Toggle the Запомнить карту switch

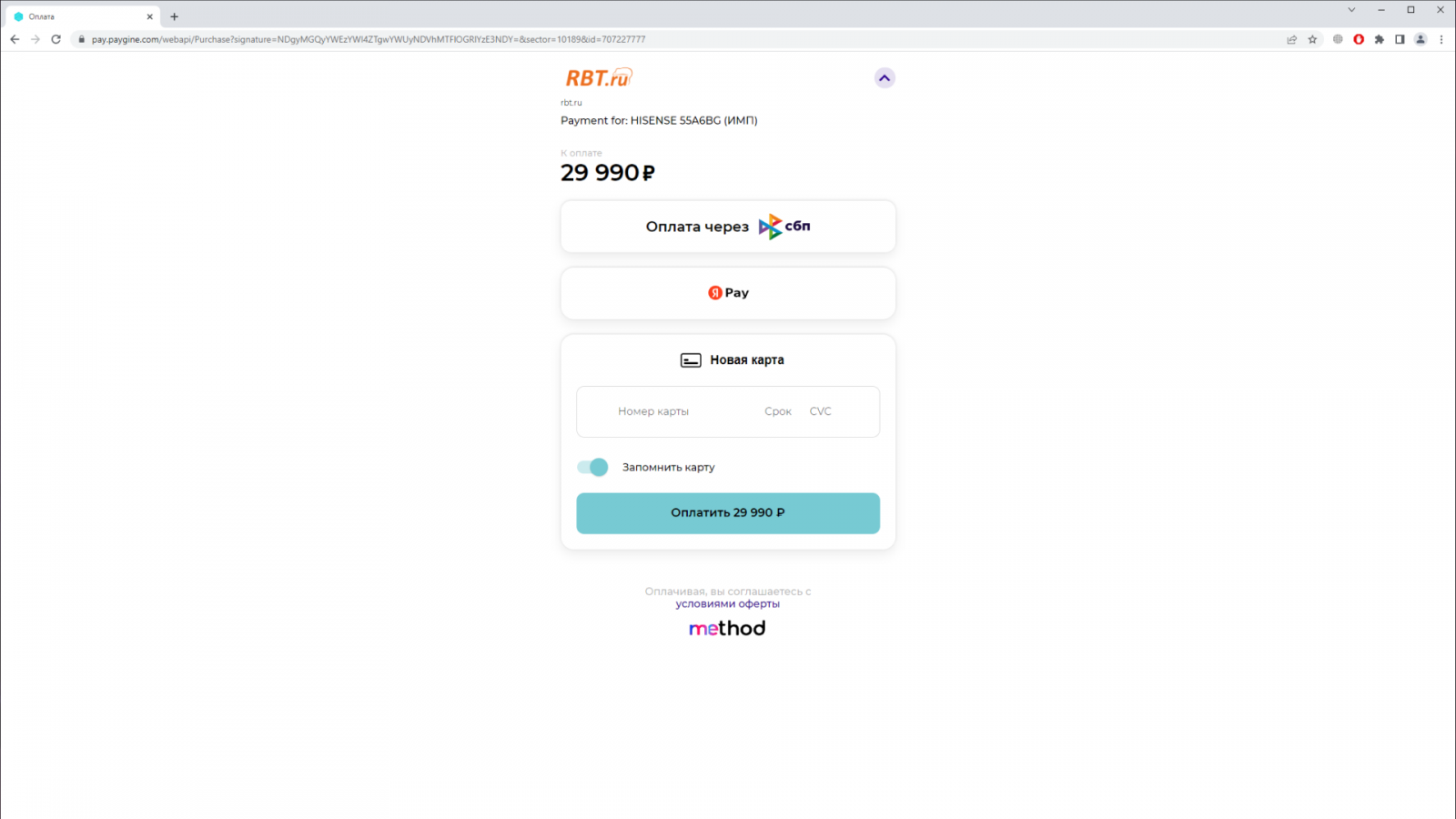tap(592, 467)
